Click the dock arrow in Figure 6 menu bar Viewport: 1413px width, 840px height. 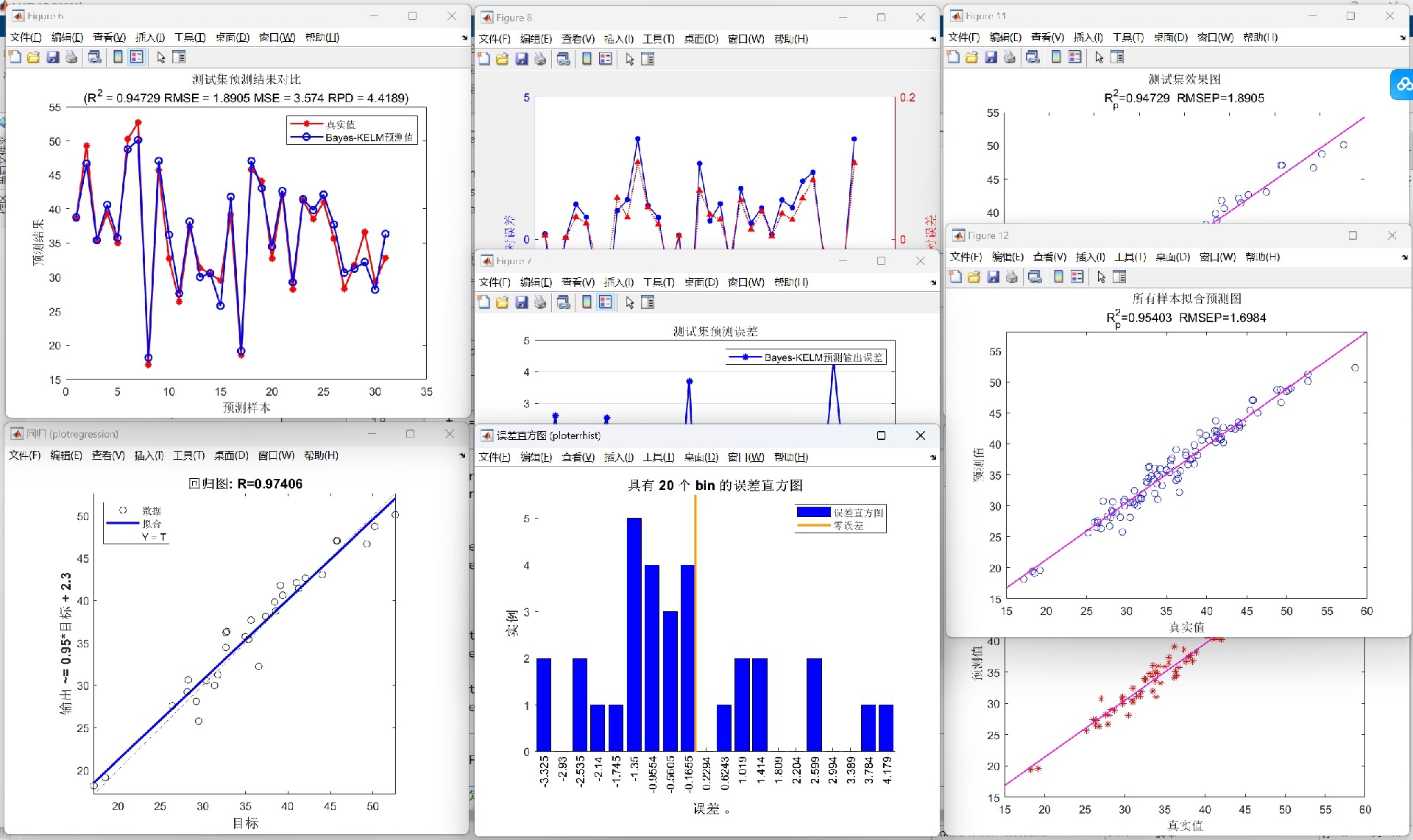pyautogui.click(x=464, y=38)
